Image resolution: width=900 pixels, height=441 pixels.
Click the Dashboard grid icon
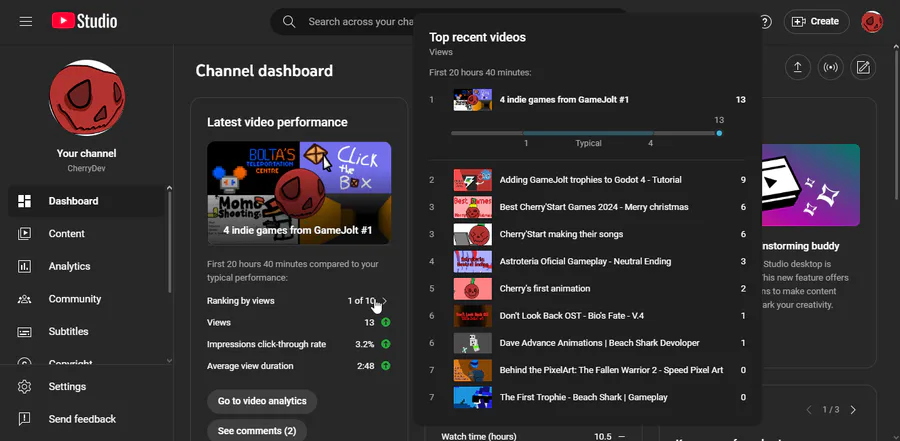(24, 201)
